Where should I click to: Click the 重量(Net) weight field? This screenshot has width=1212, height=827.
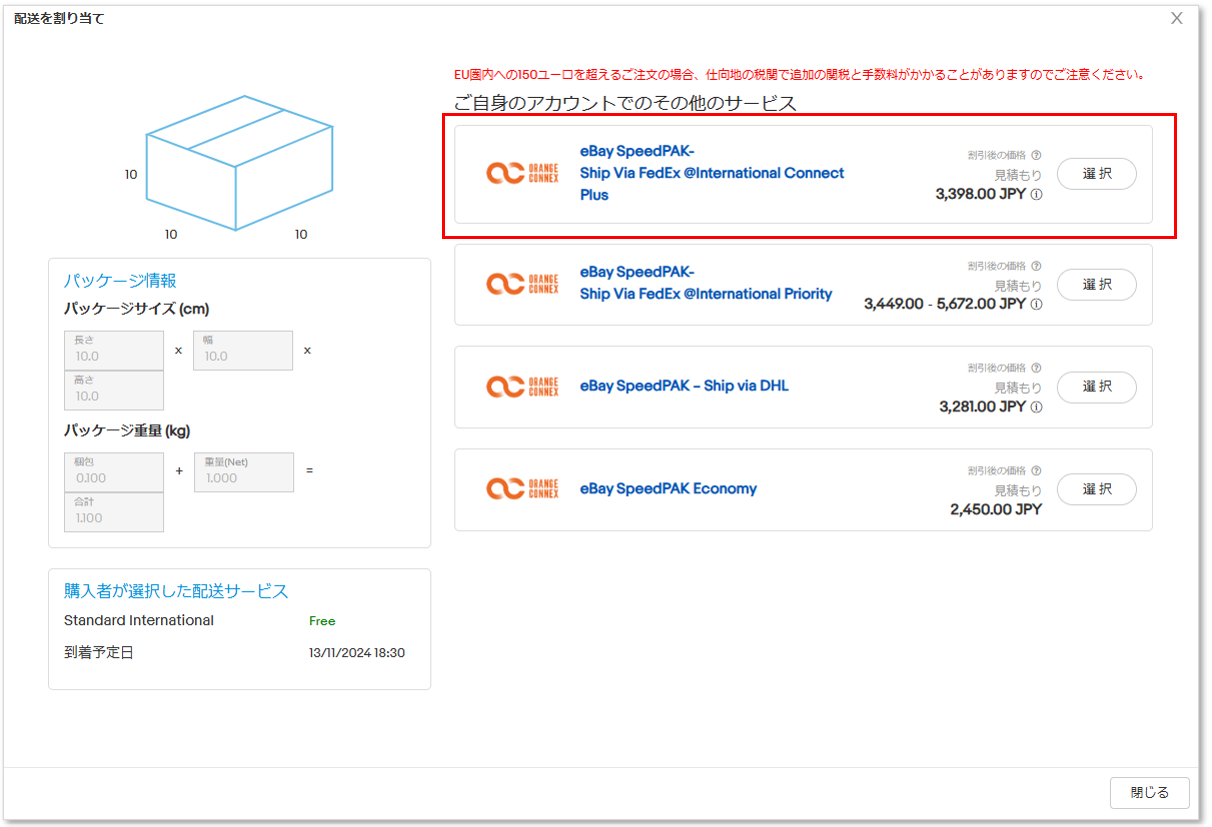pyautogui.click(x=243, y=472)
